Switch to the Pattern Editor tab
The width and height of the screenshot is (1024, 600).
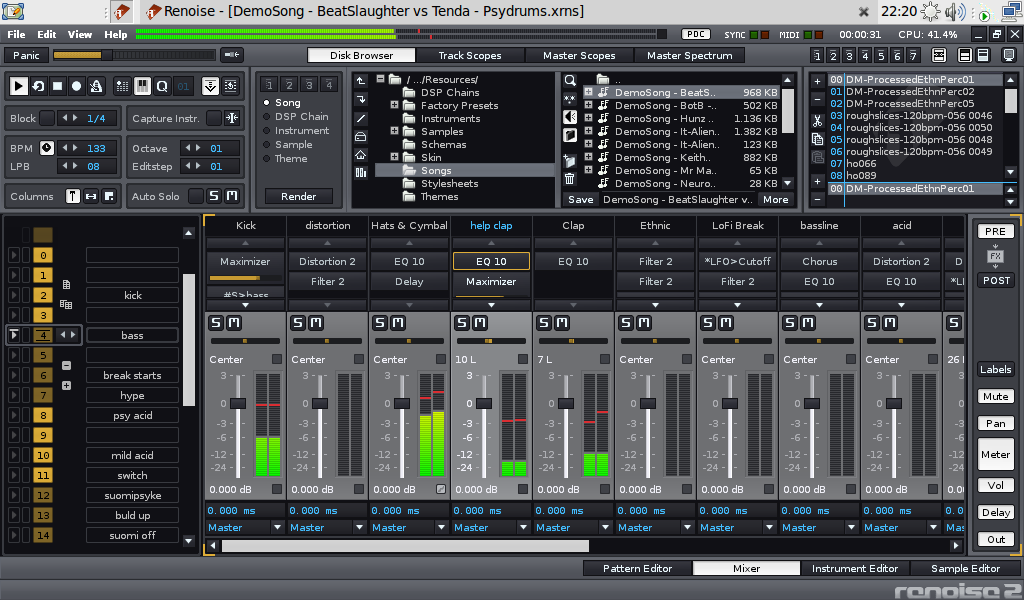(637, 568)
